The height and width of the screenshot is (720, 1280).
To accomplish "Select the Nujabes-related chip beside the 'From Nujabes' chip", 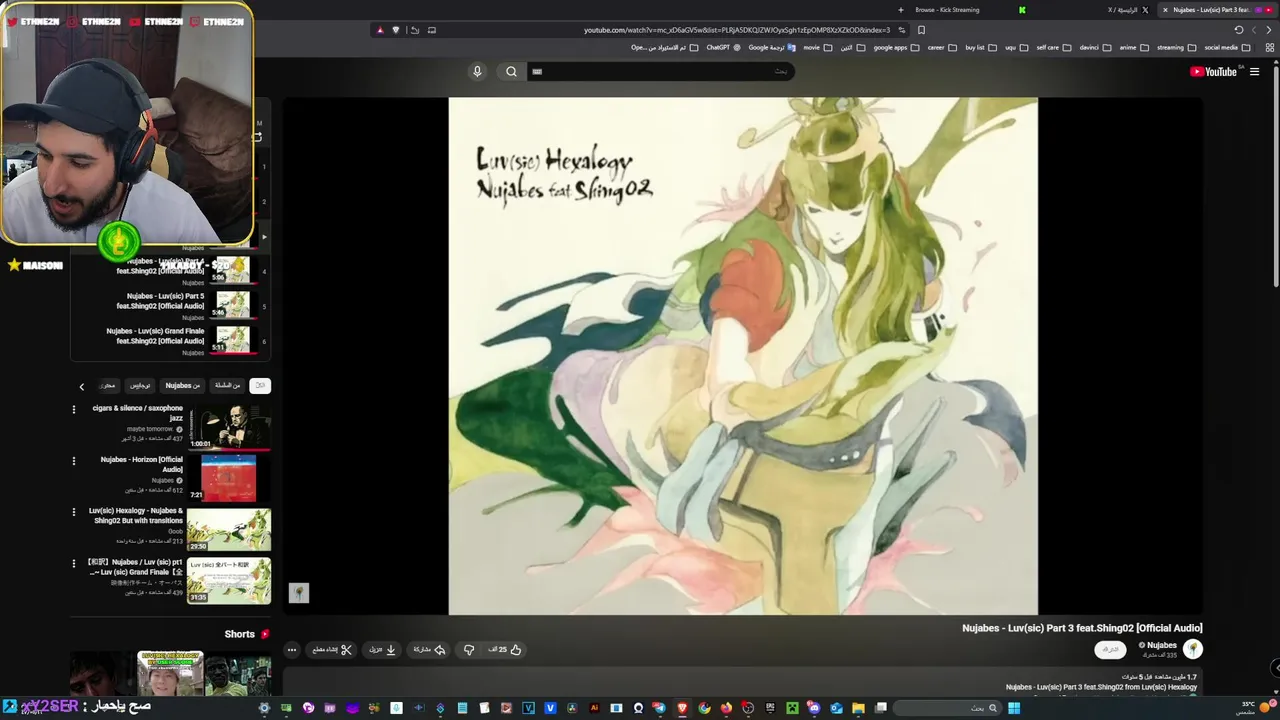I will [141, 385].
